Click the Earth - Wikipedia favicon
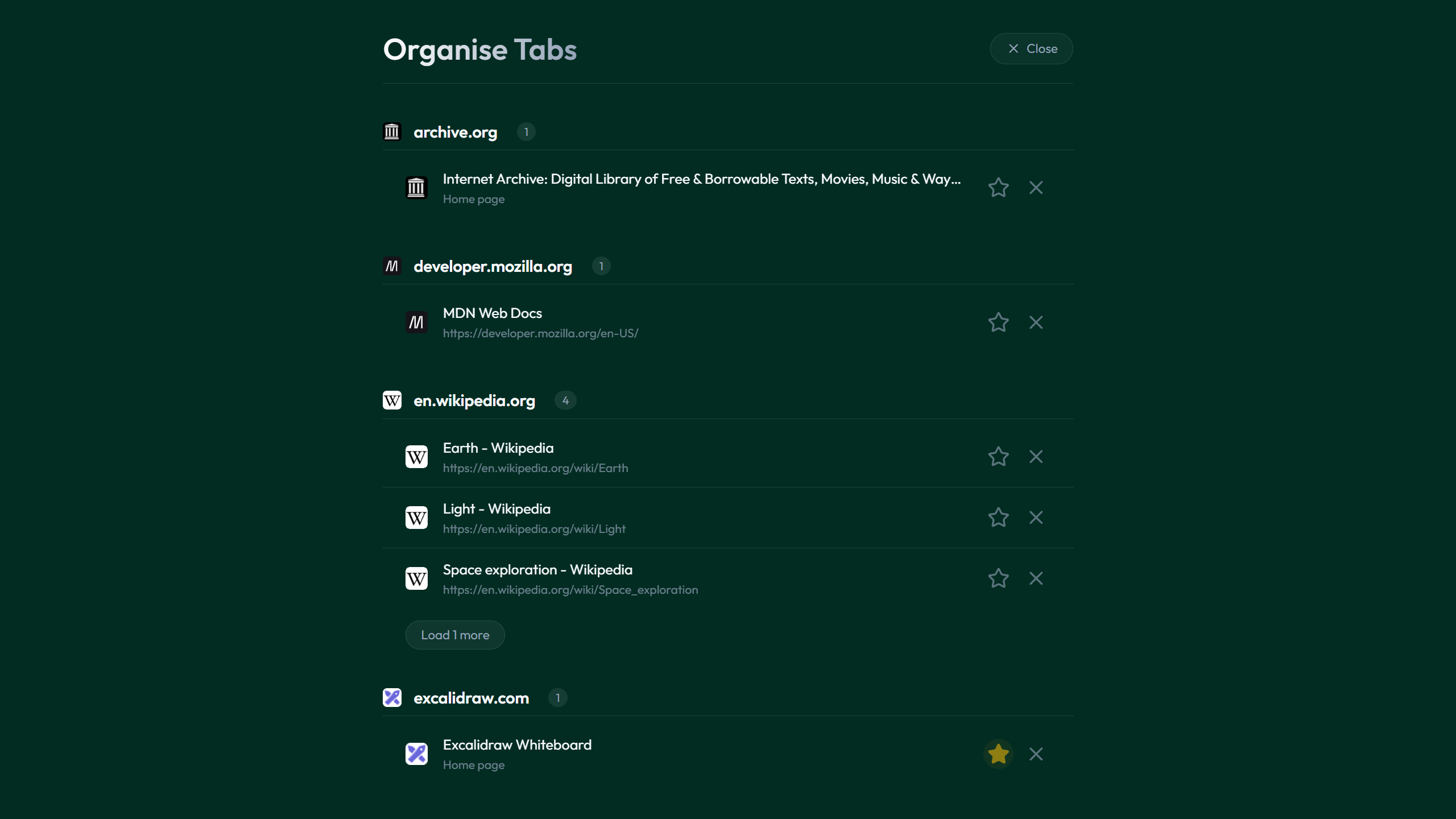 coord(416,456)
